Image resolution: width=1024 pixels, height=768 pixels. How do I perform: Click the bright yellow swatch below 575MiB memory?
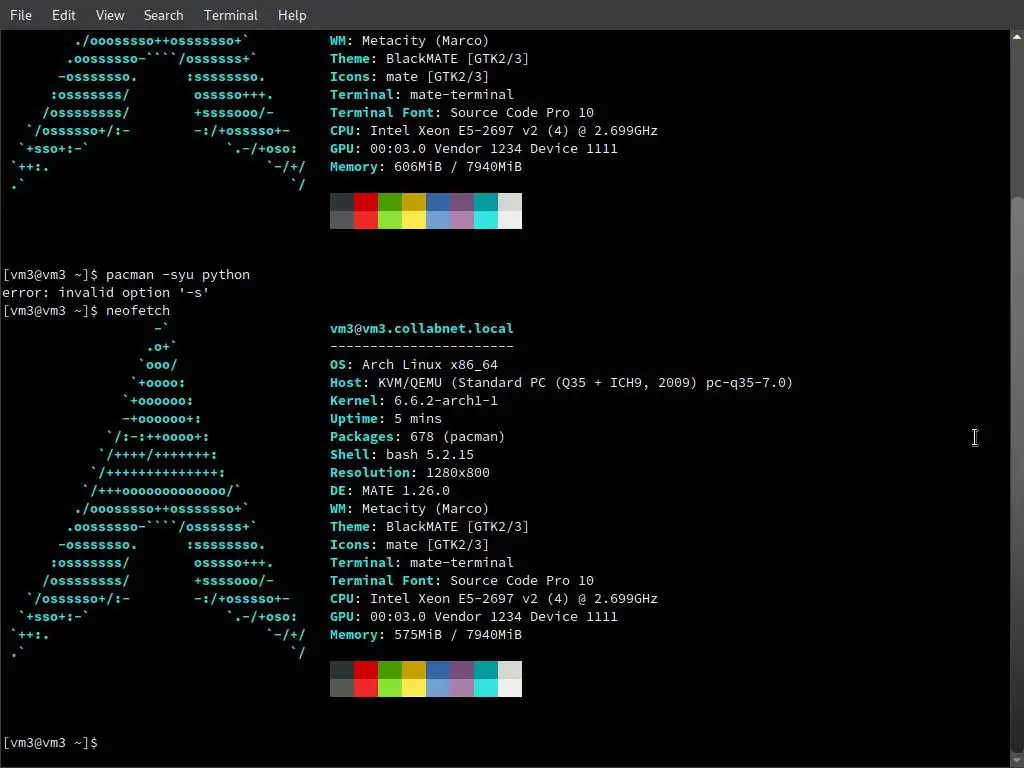tap(413, 688)
